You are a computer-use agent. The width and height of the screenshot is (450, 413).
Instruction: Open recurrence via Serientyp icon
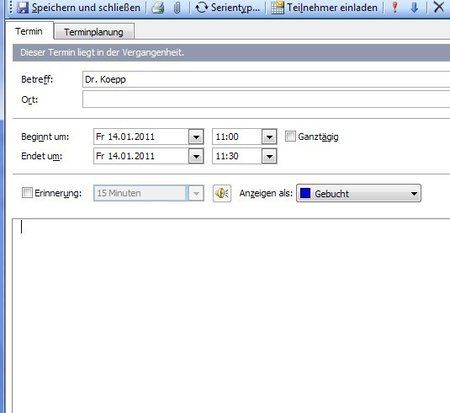pos(201,7)
